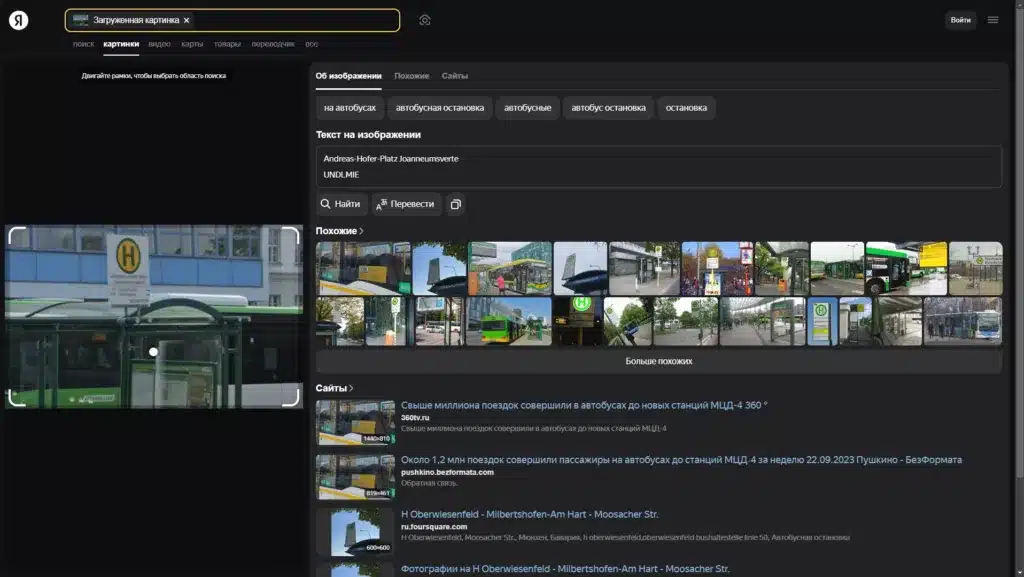The image size is (1024, 577).
Task: Open the pushkino.bezformata.com article link
Action: [681, 460]
